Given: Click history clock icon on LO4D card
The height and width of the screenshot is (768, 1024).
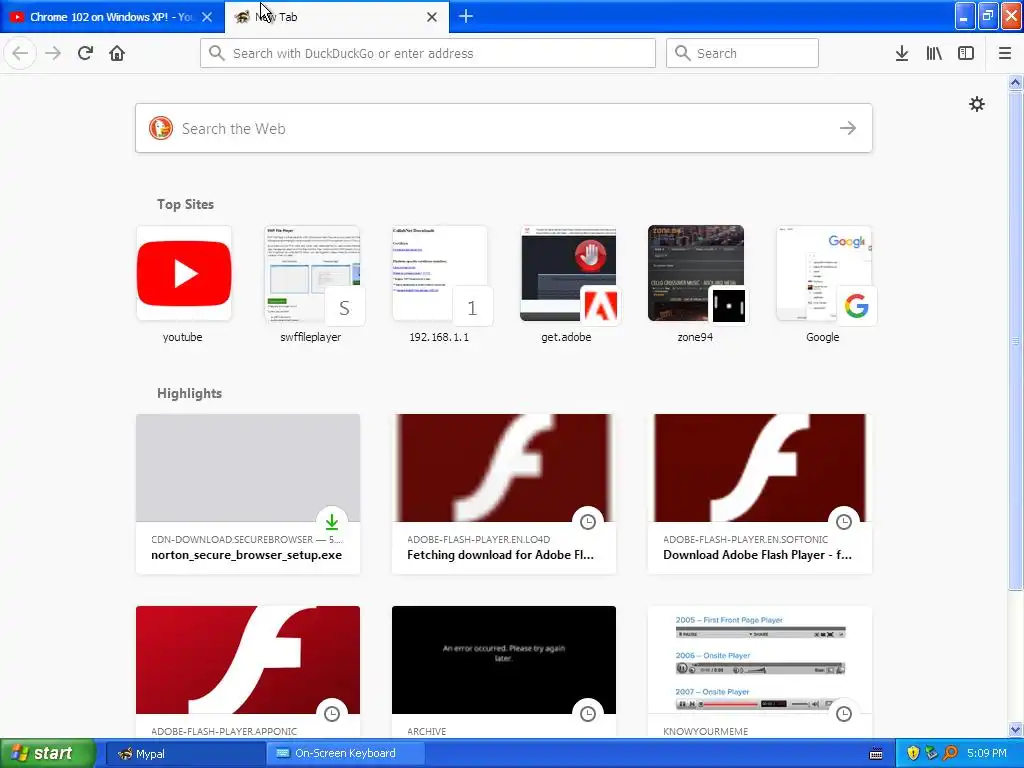Looking at the screenshot, I should click(588, 521).
